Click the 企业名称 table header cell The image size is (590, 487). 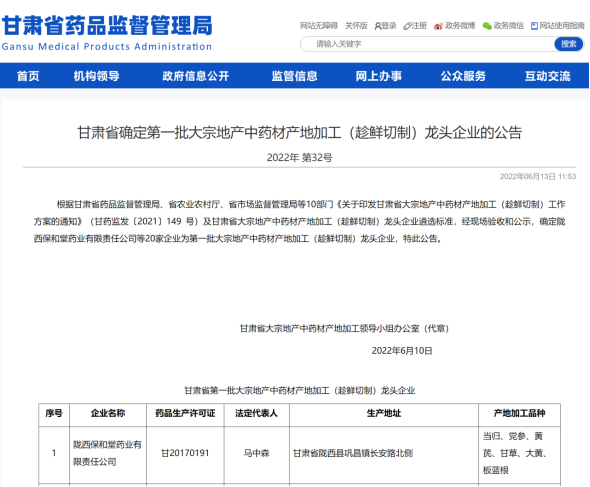point(108,413)
